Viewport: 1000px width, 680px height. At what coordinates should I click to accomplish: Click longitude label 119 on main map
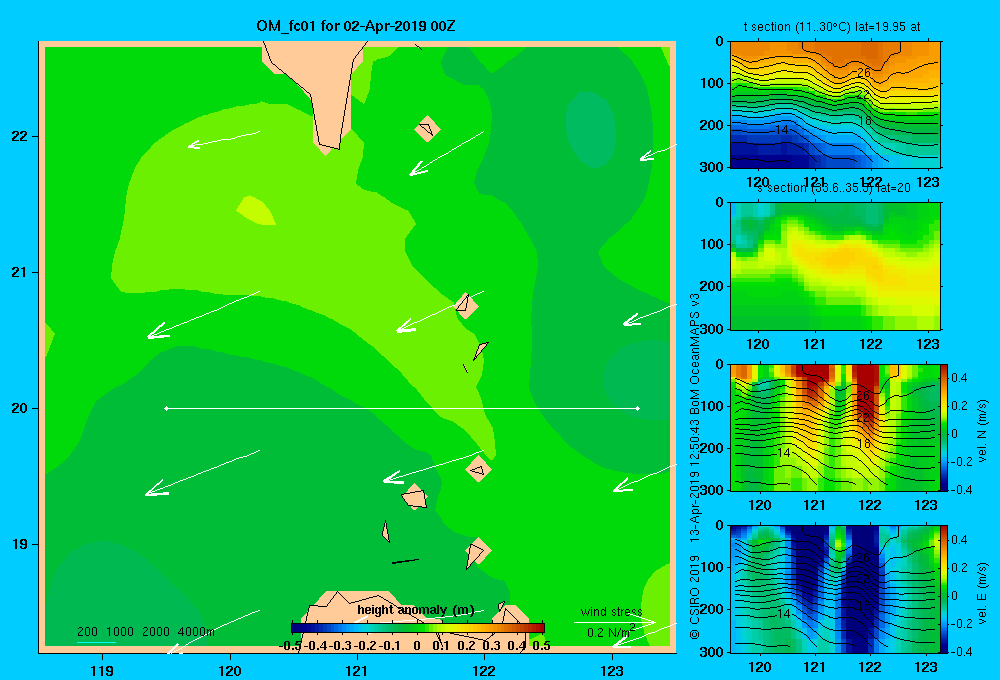[x=102, y=670]
